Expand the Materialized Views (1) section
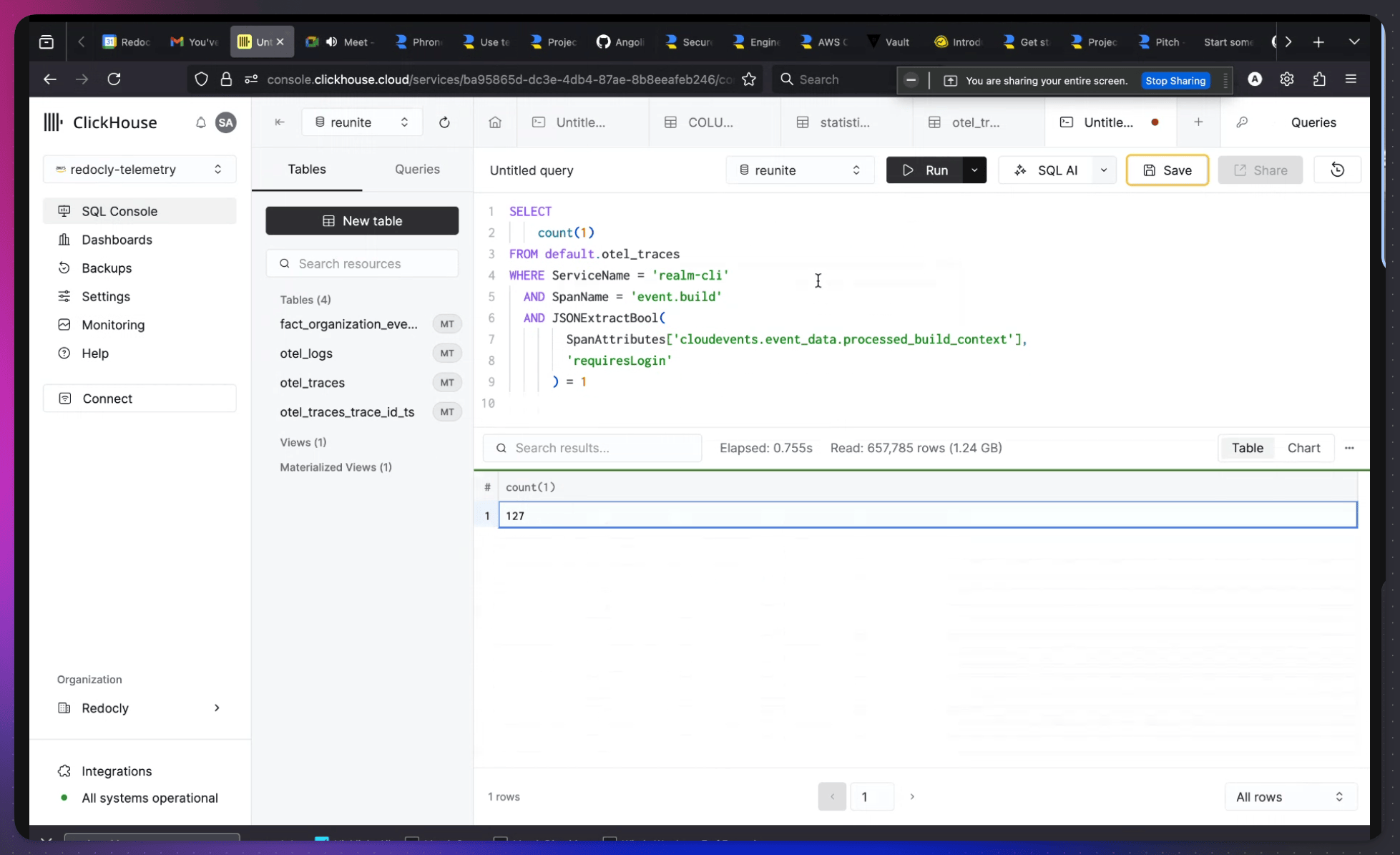Image resolution: width=1400 pixels, height=855 pixels. [336, 467]
